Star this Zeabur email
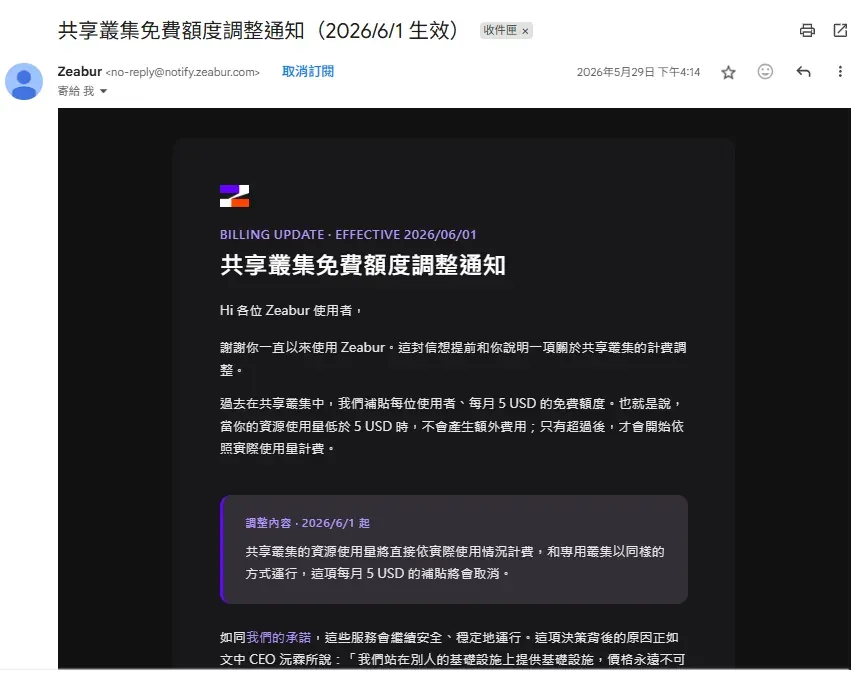The width and height of the screenshot is (856, 682). (728, 72)
